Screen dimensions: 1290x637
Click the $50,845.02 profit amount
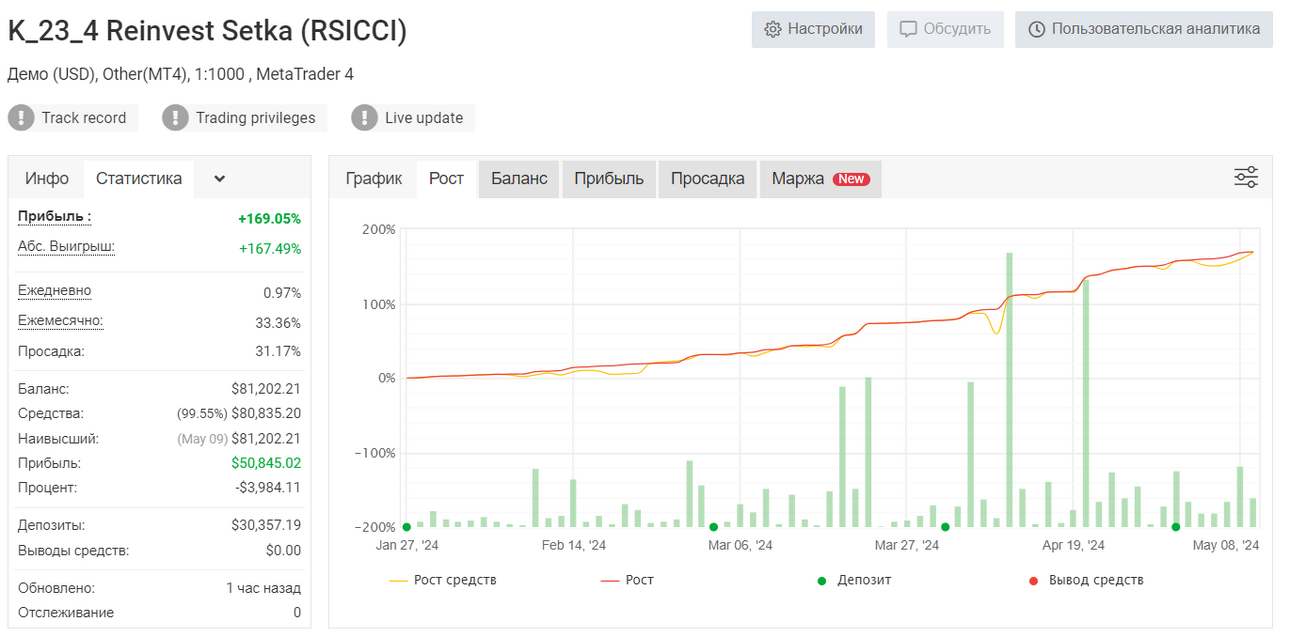pyautogui.click(x=266, y=463)
